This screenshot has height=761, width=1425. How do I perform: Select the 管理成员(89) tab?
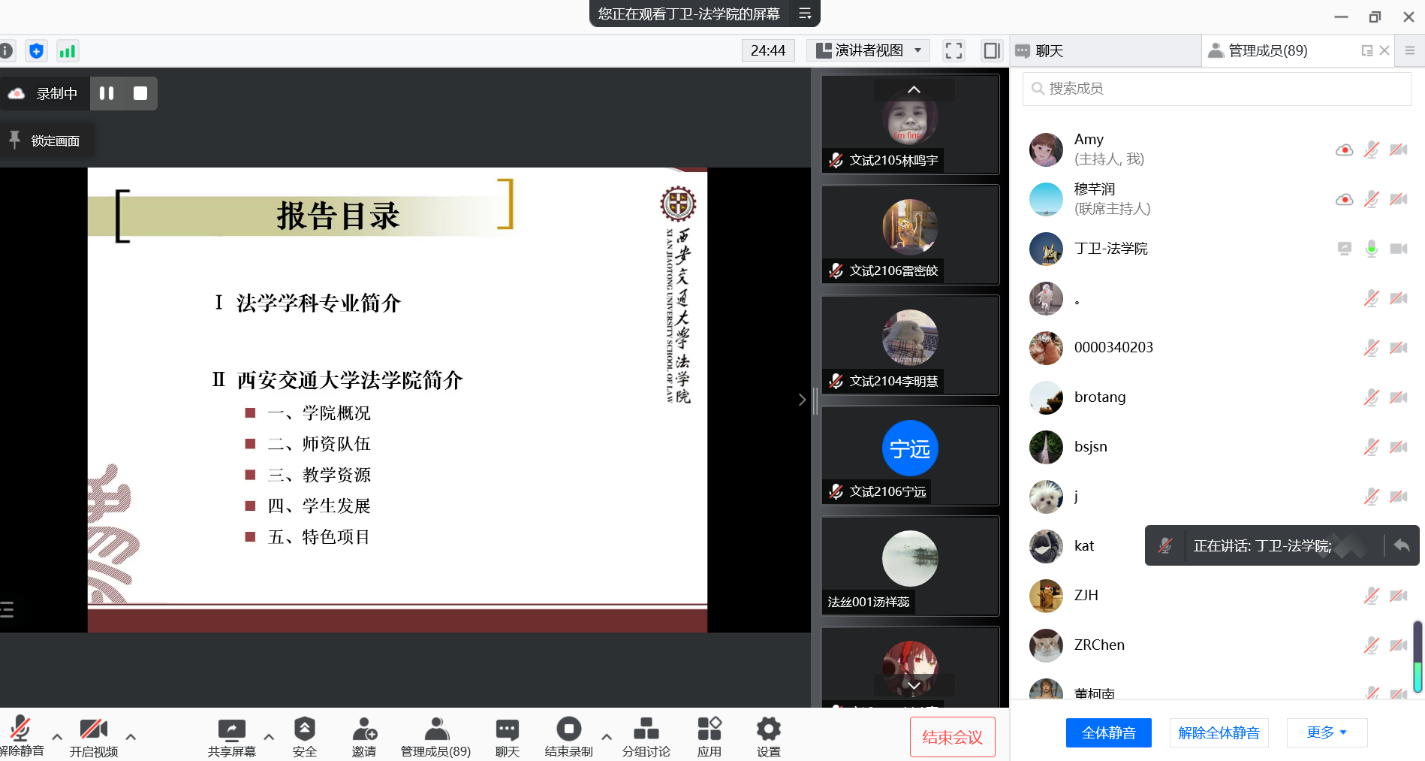(x=1267, y=51)
